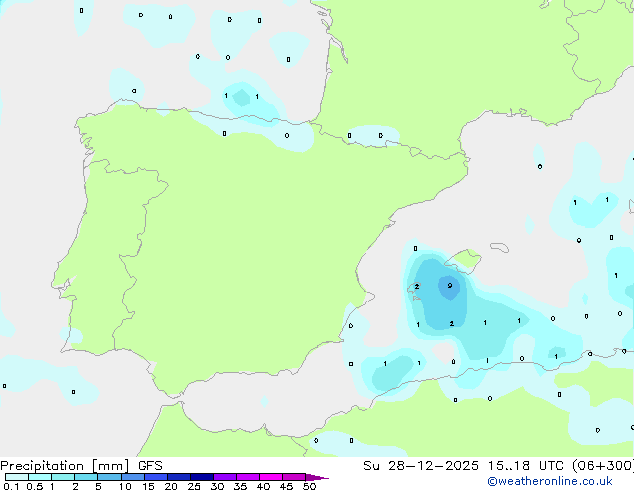Pick the magenta legend swatch between 40 and 45
The image size is (634, 490).
point(271,477)
